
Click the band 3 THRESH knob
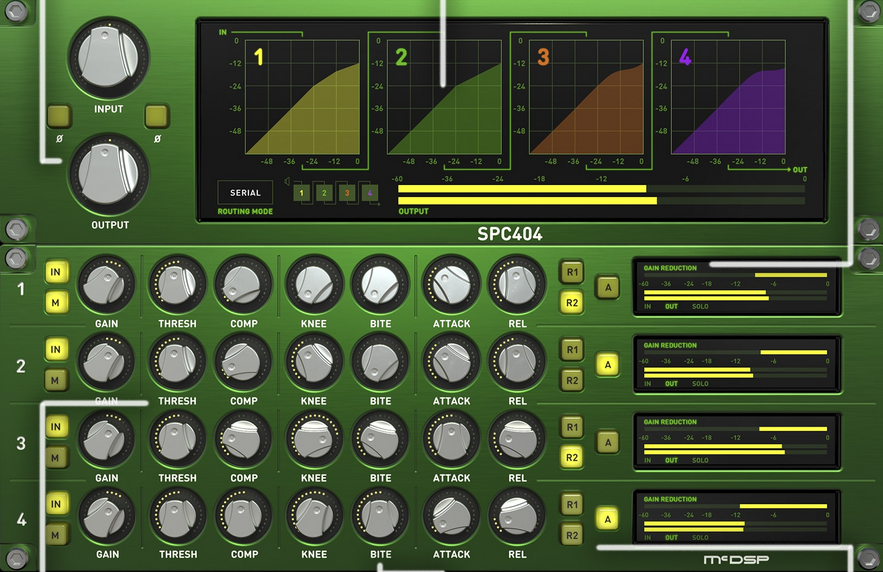point(177,439)
